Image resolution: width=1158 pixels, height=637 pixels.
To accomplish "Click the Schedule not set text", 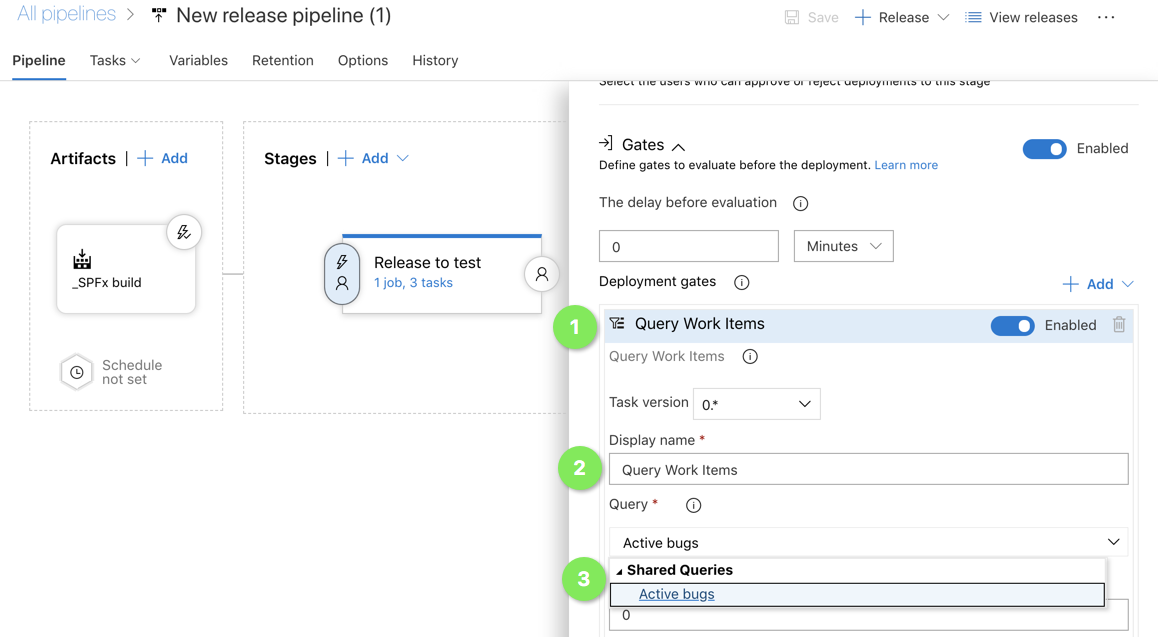I will (x=132, y=372).
